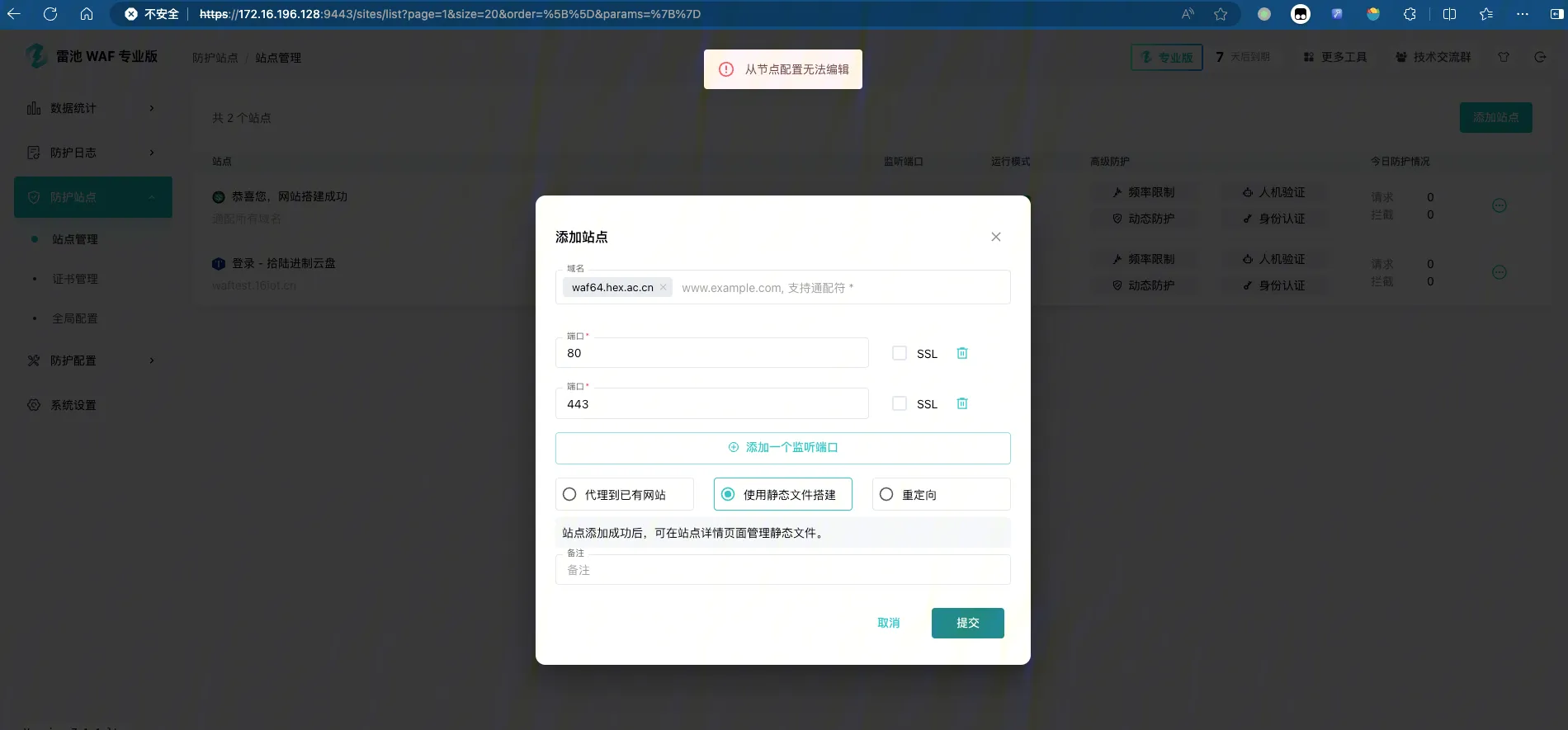Expand the 防护日志 sidebar menu

pos(91,153)
